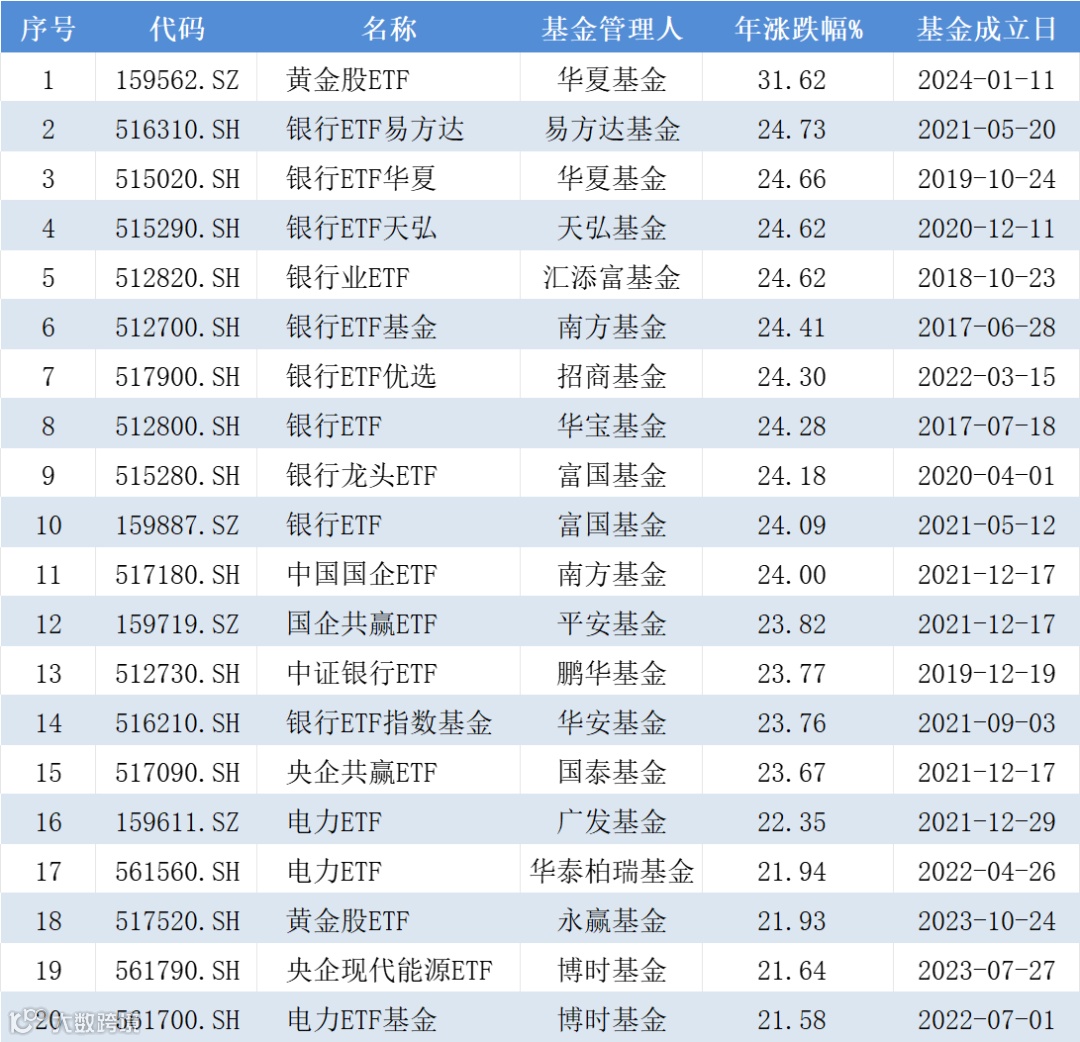
Task: Click inception date 2022-07-01
Action: 986,1020
